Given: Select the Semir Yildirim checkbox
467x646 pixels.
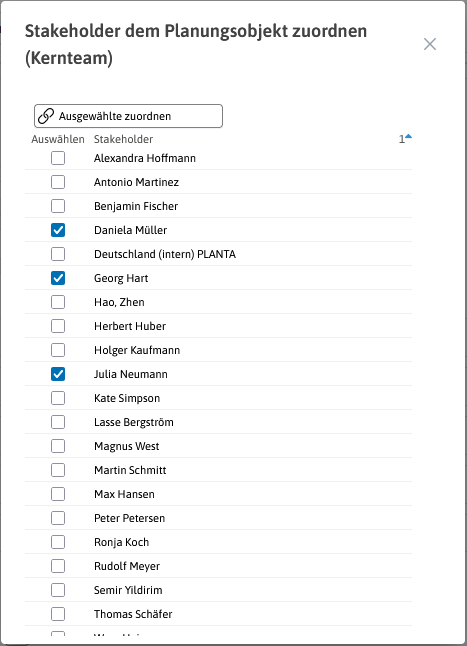Looking at the screenshot, I should click(58, 590).
